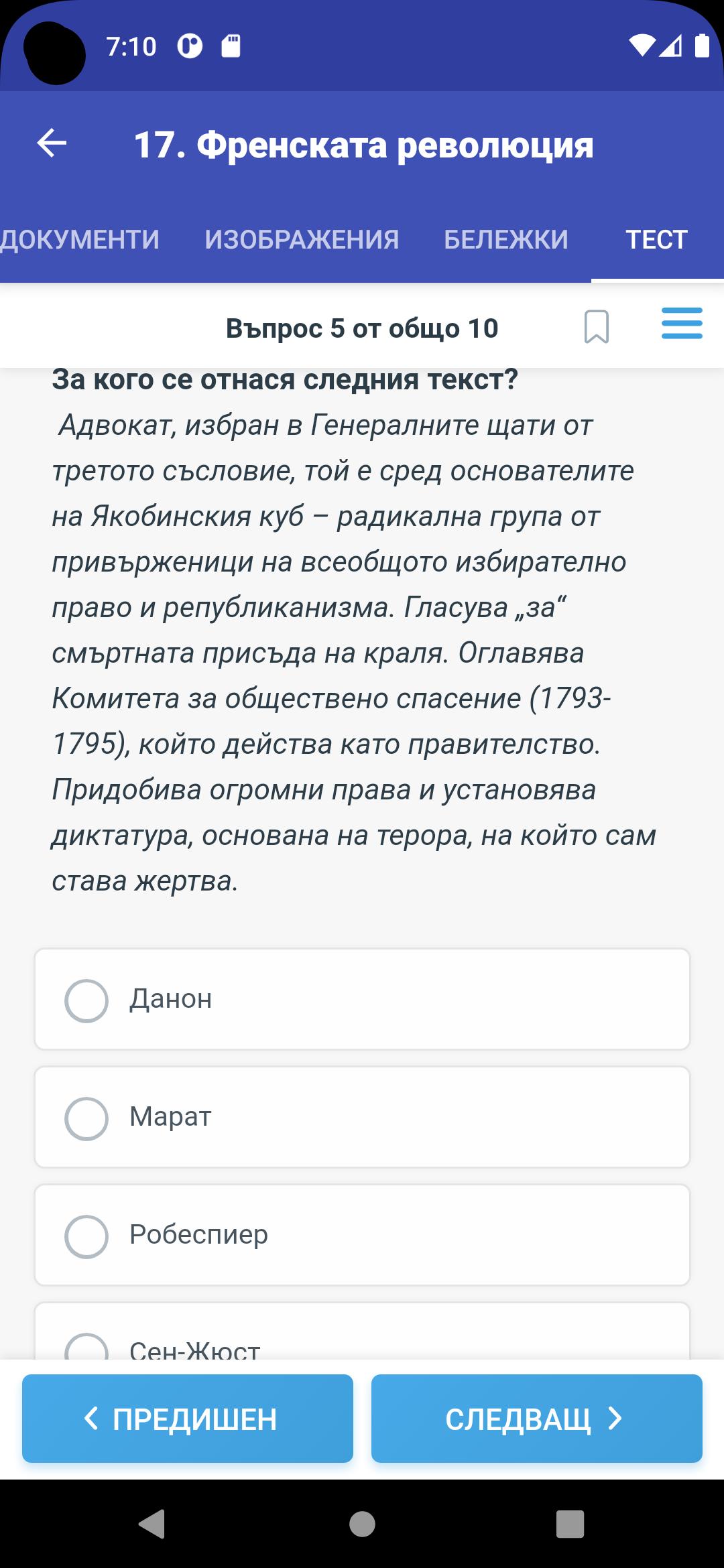Select the Тест tab
Viewport: 724px width, 1568px height.
[656, 239]
